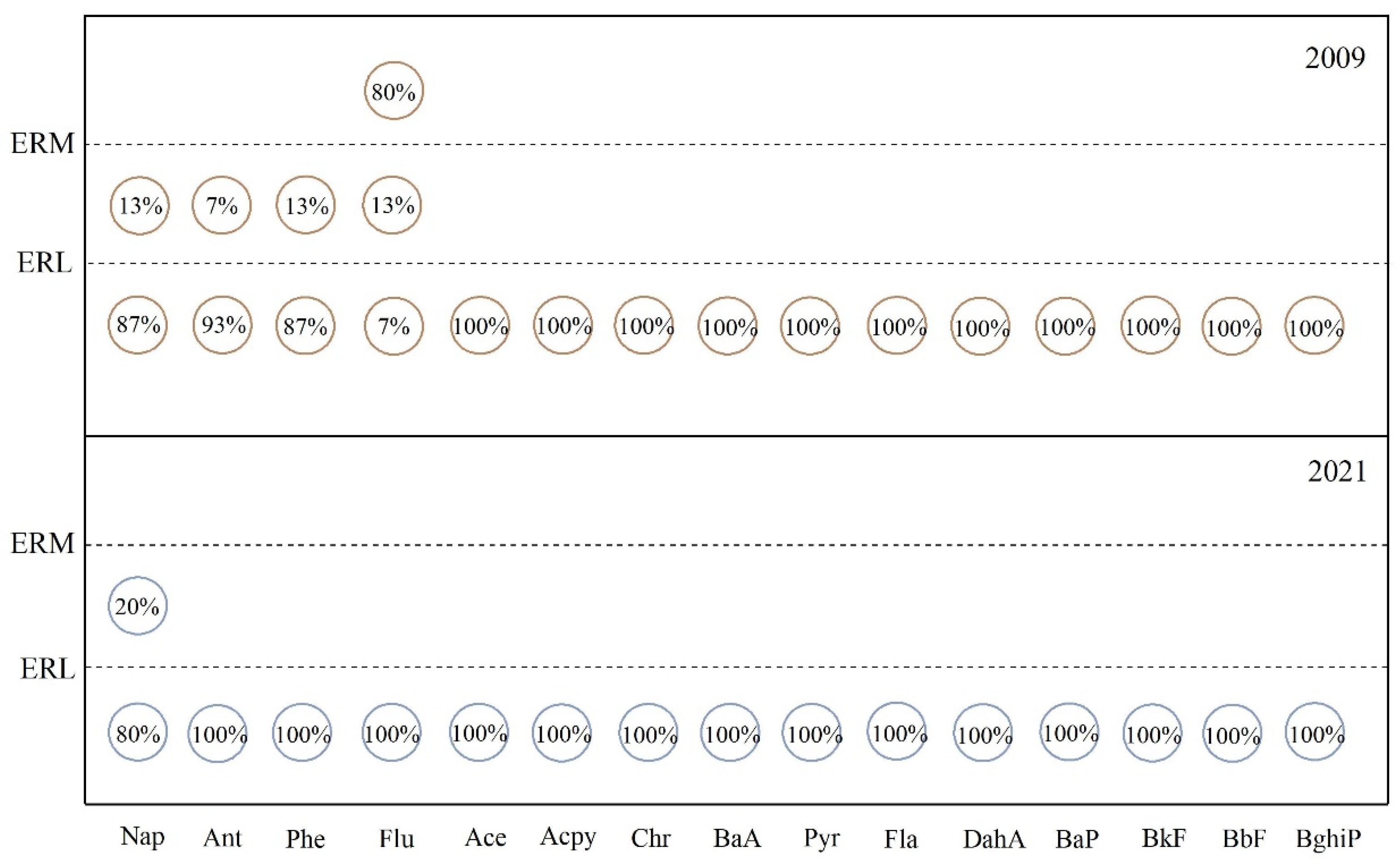Click the Acpy axis label
The height and width of the screenshot is (862, 1400).
568,837
